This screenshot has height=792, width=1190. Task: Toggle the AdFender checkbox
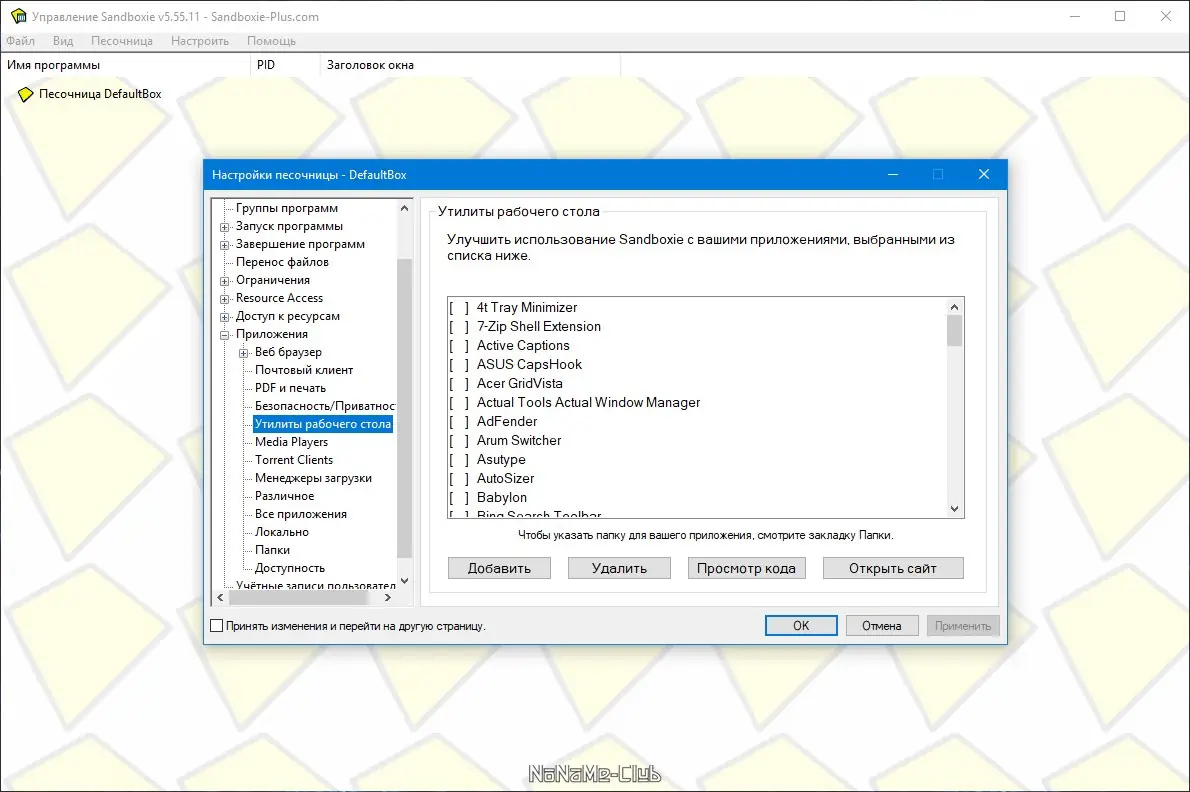pos(458,421)
